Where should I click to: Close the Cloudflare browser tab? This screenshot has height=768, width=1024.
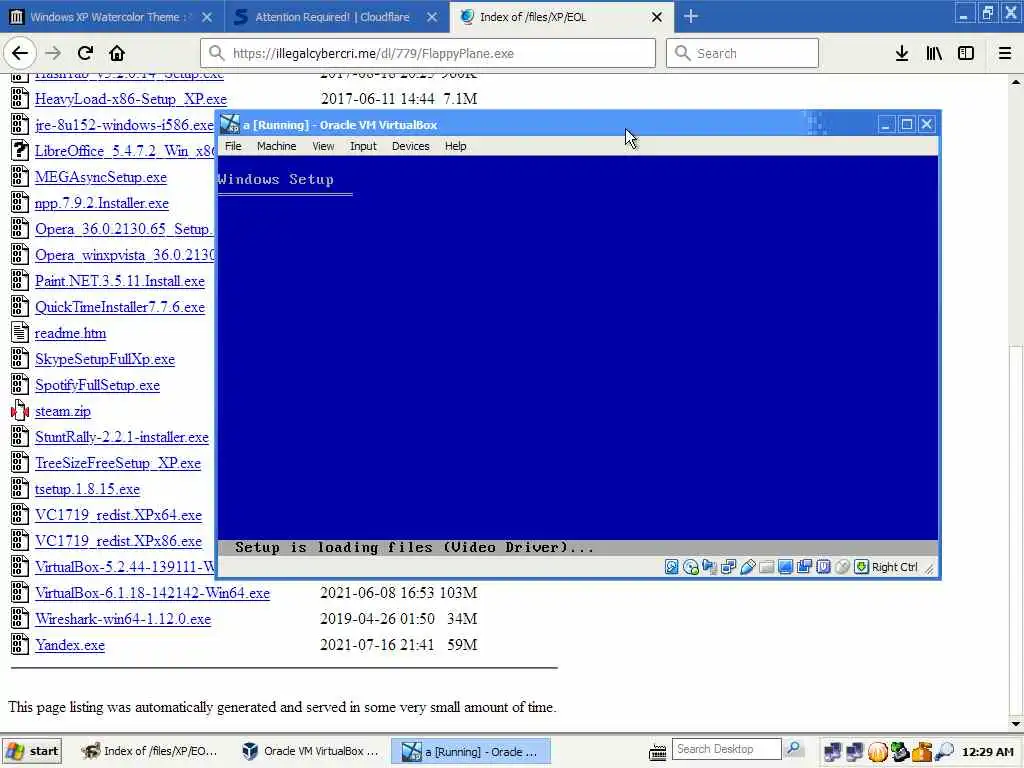coord(432,17)
